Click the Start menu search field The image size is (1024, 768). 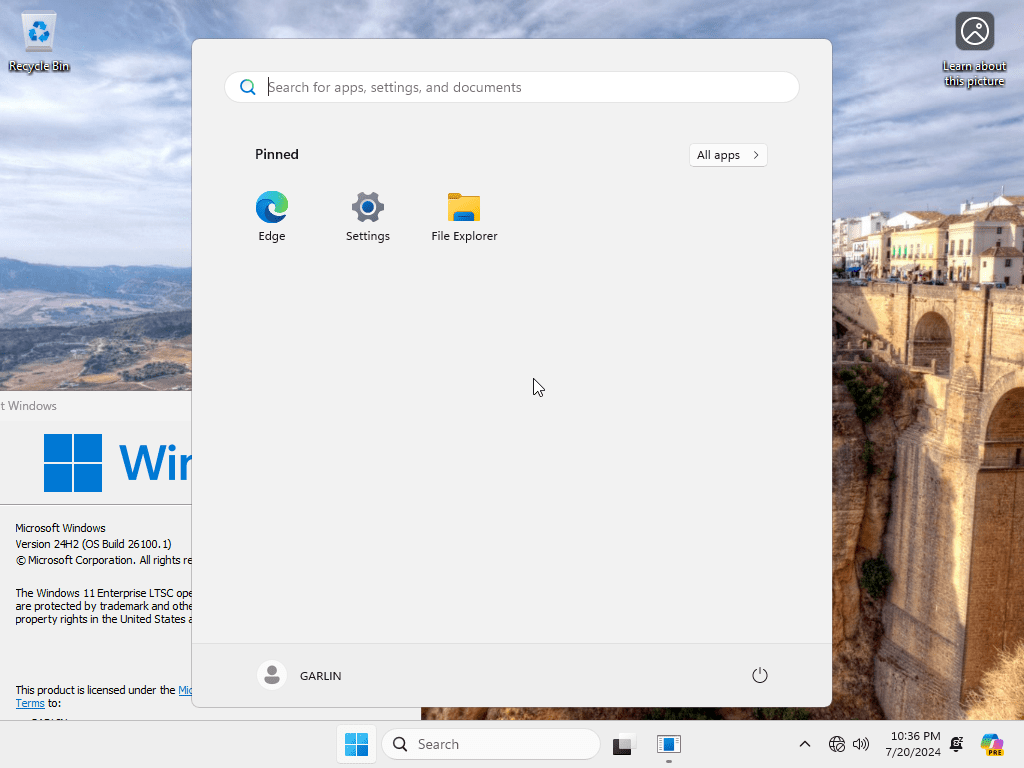(512, 87)
